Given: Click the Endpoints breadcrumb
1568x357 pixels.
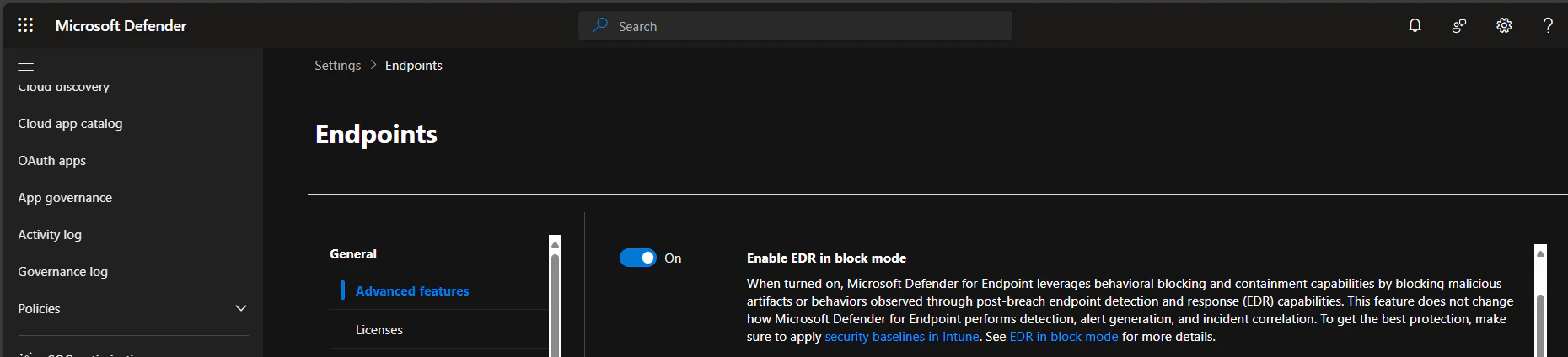Looking at the screenshot, I should coord(413,65).
